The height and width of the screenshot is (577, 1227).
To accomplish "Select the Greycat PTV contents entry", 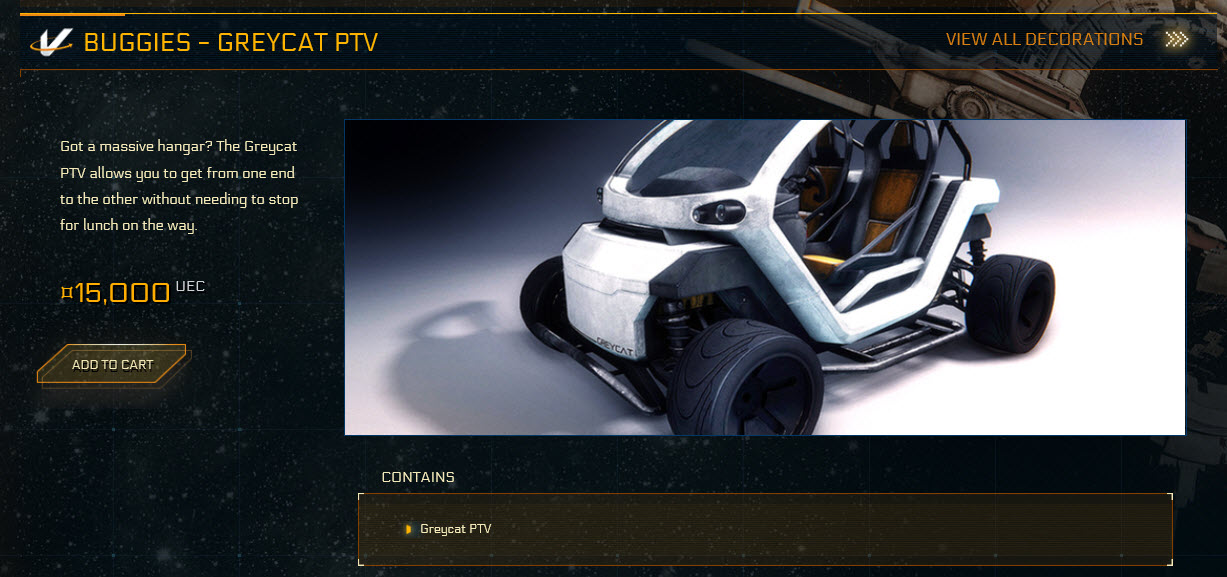I will 456,529.
